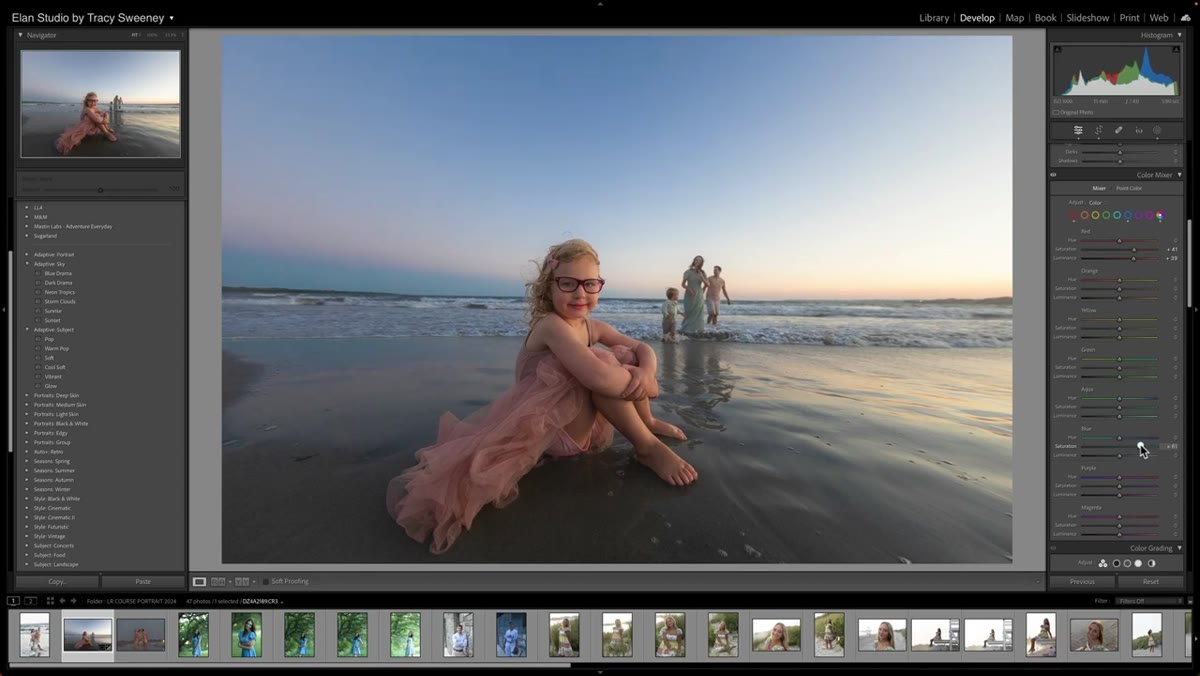
Task: Click the Red Saturation slider handle
Action: tap(1133, 249)
